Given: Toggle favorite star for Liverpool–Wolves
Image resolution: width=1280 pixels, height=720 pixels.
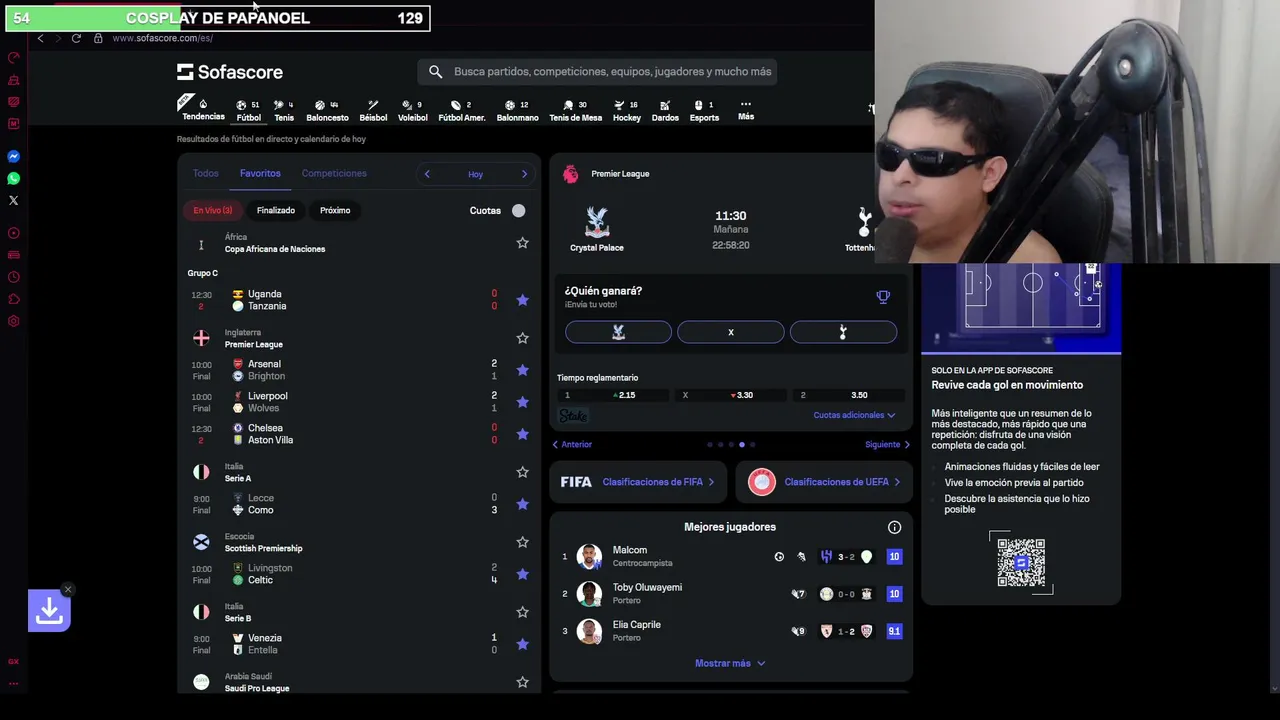Looking at the screenshot, I should (x=522, y=402).
